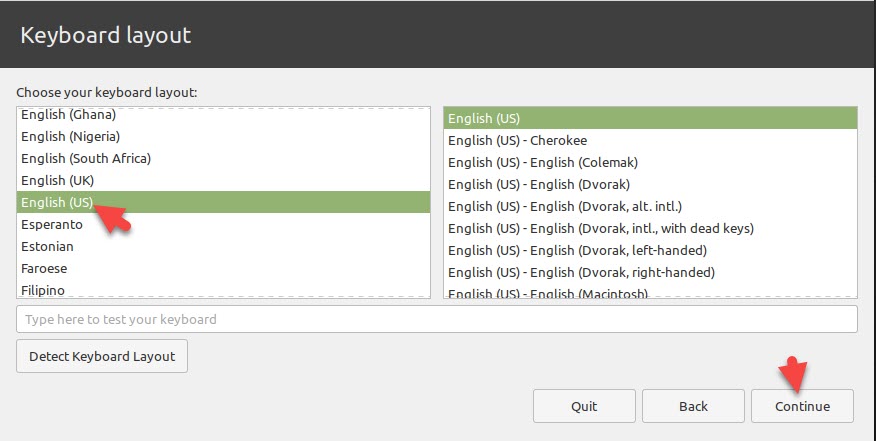Screen dimensions: 876x441
Task: Select Estonian from the layout list
Action: (47, 246)
